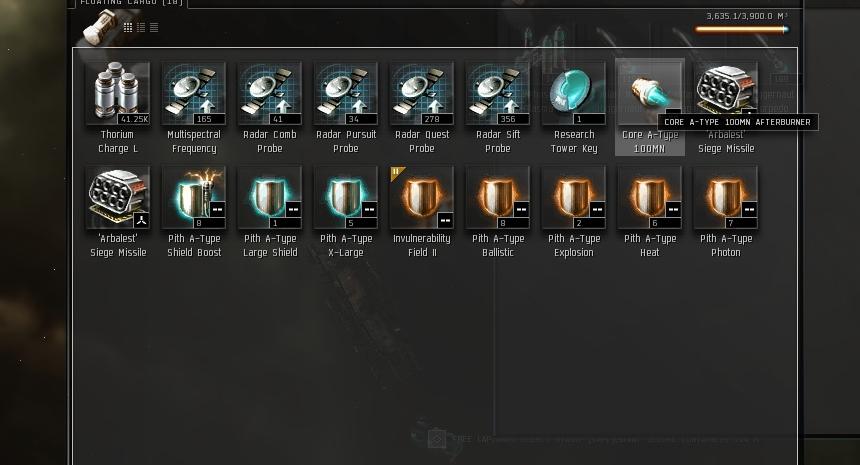Click the Floating Cargo tab header
The width and height of the screenshot is (860, 465).
131,3
